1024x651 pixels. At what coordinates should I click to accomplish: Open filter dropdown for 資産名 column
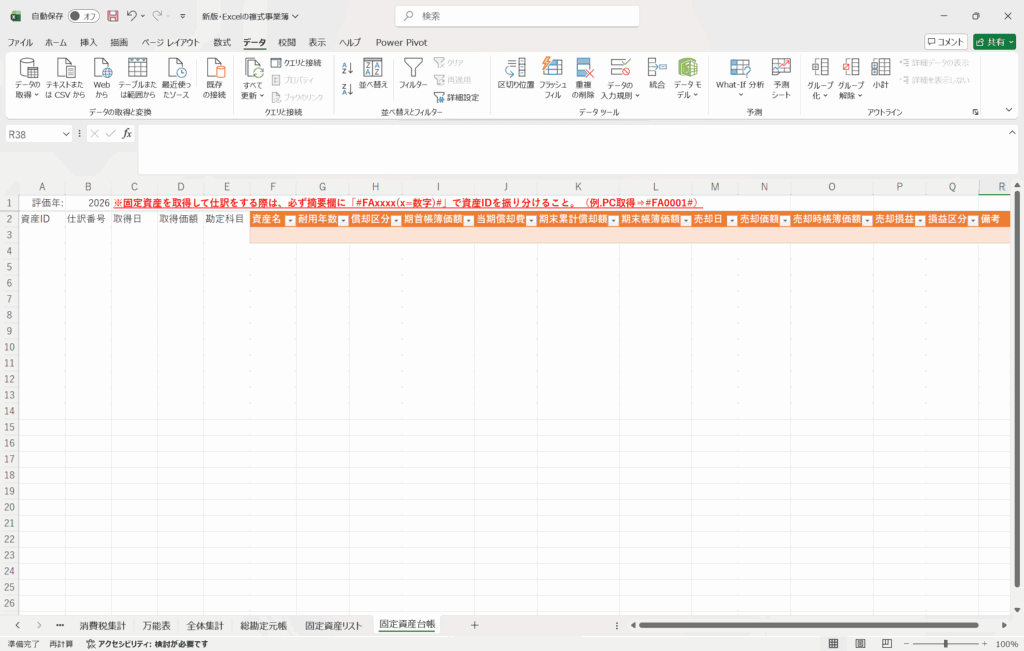(x=290, y=220)
